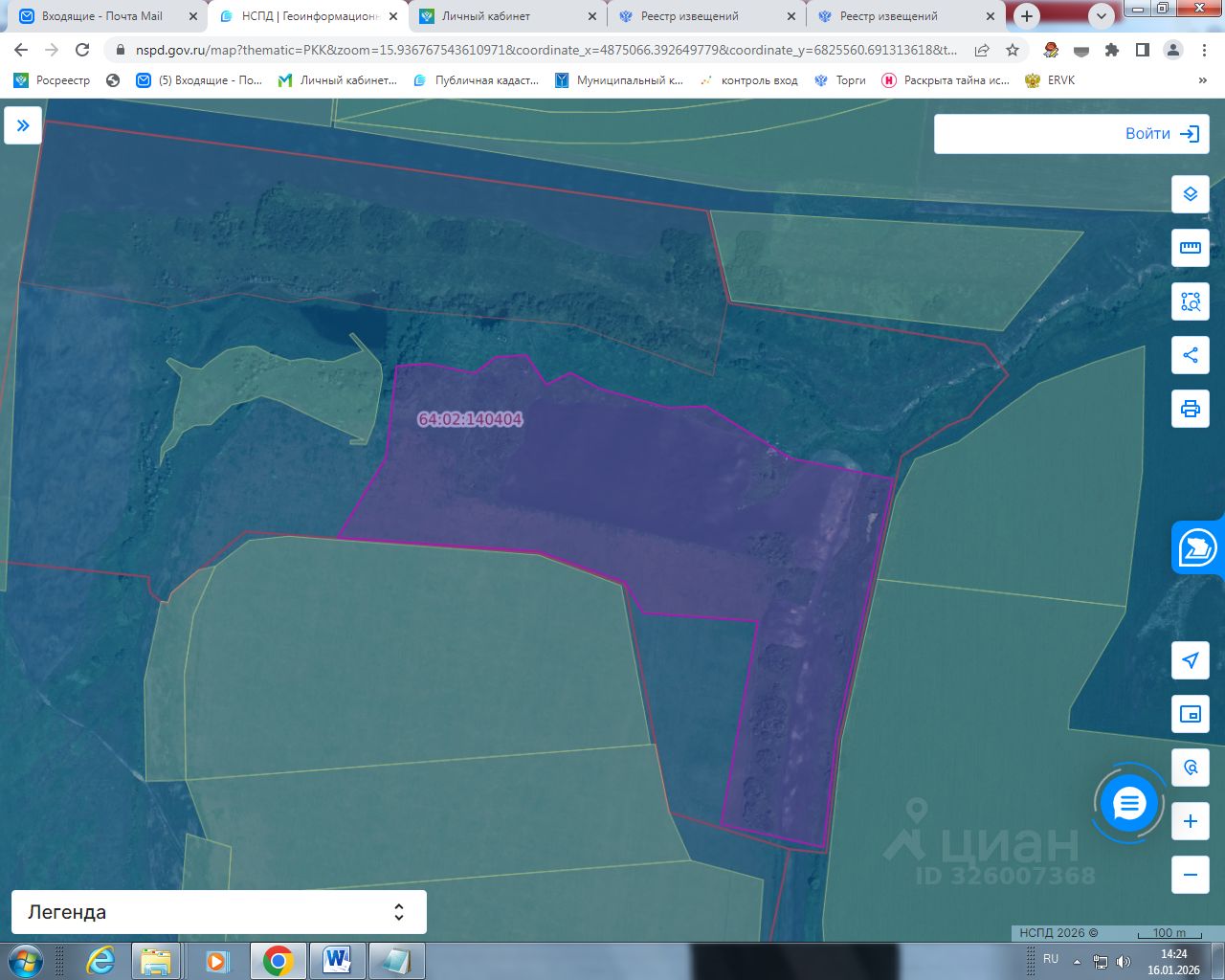Image resolution: width=1225 pixels, height=980 pixels.
Task: Show hidden system tray icons
Action: [x=1078, y=961]
